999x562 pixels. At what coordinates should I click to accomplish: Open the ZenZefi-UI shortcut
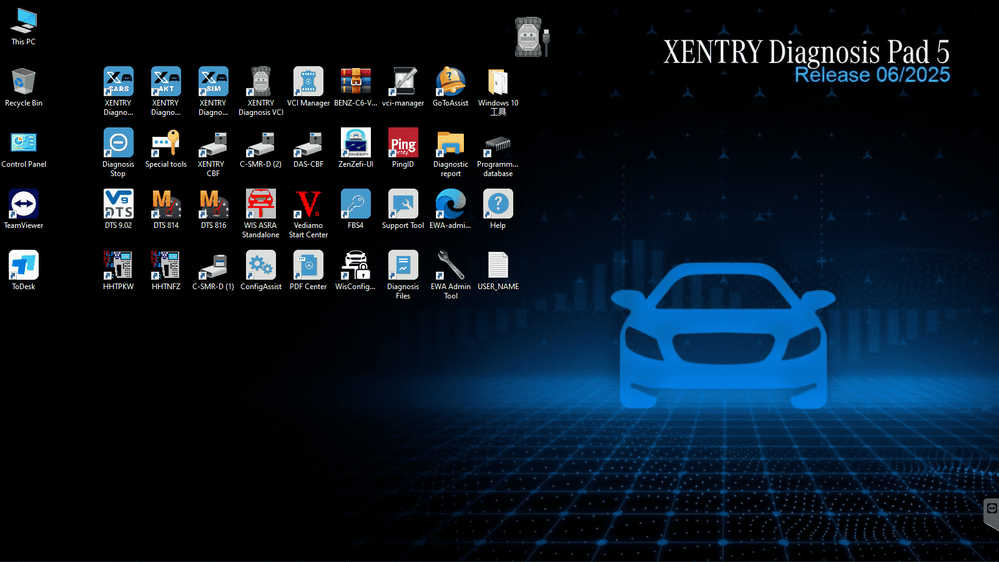point(356,143)
